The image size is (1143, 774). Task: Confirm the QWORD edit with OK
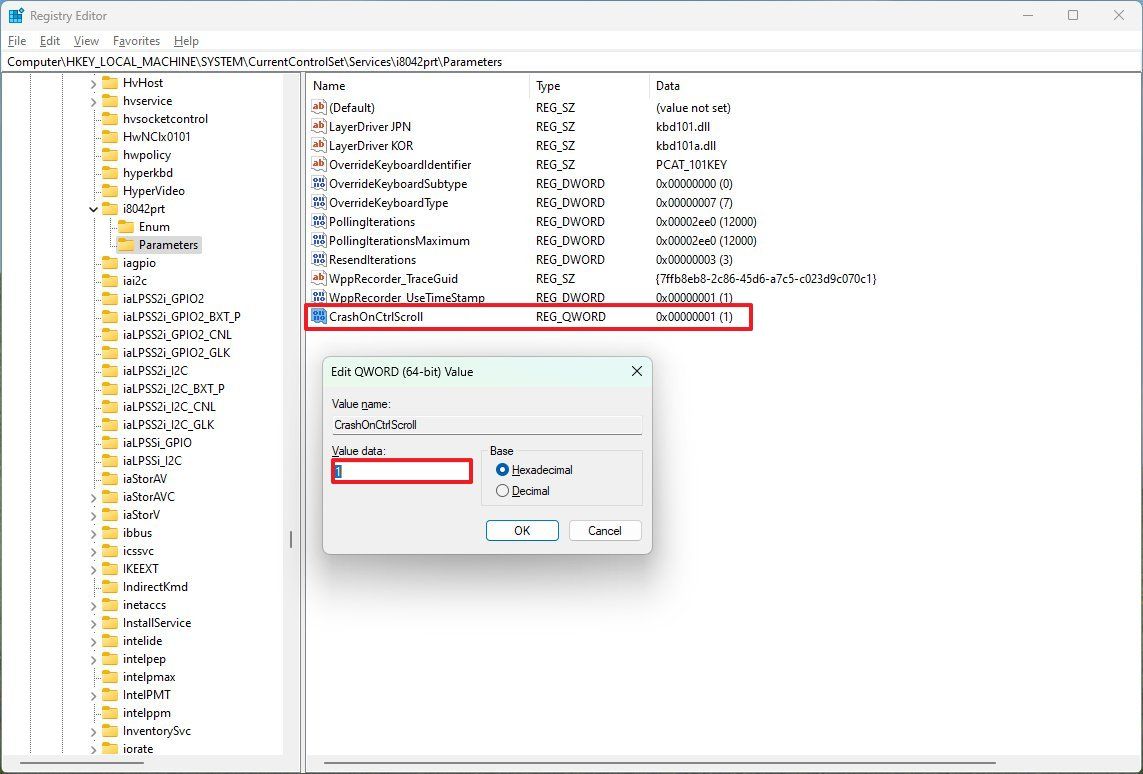point(522,531)
